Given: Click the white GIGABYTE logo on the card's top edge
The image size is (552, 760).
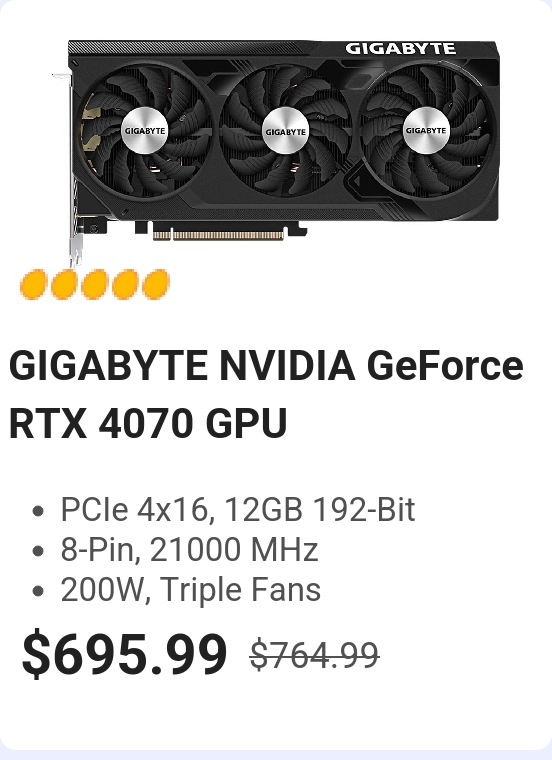Looking at the screenshot, I should click(400, 49).
